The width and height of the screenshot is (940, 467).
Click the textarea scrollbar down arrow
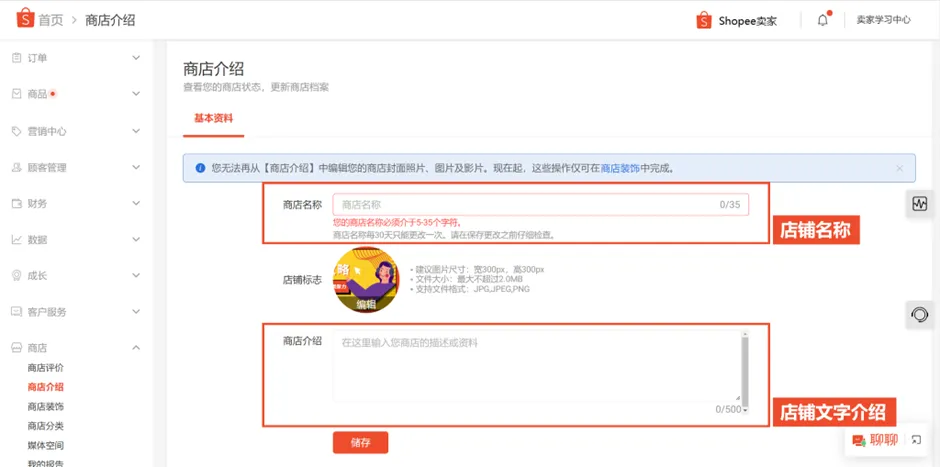[745, 410]
